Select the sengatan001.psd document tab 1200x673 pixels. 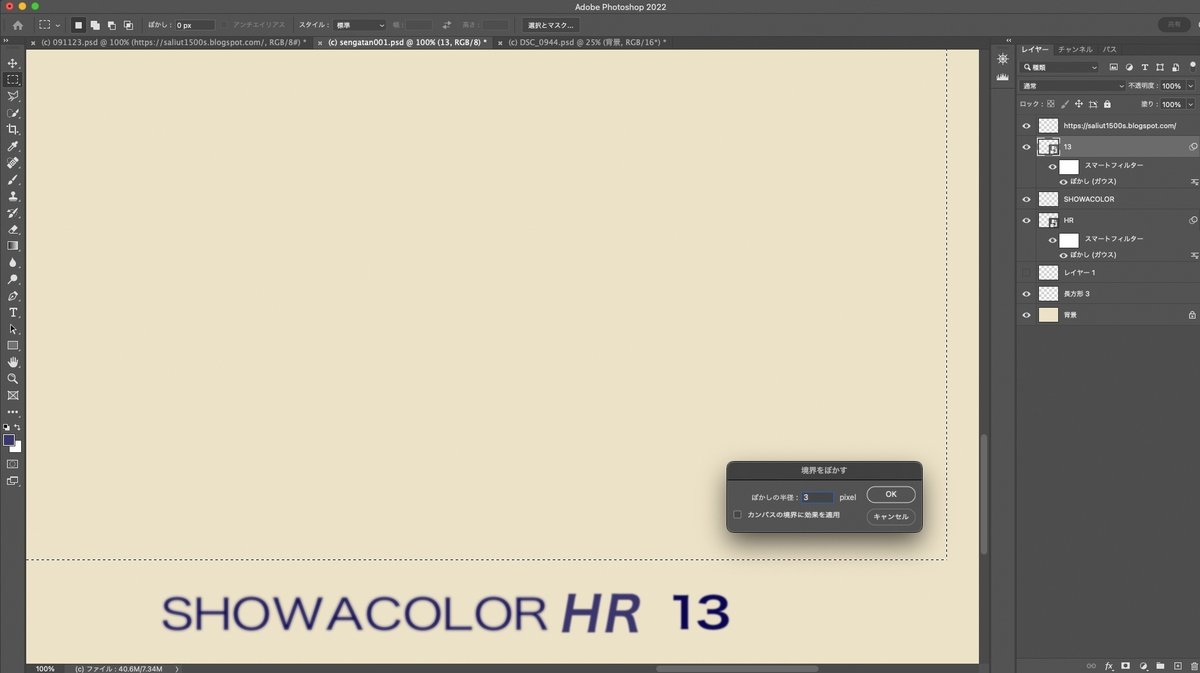pos(402,43)
